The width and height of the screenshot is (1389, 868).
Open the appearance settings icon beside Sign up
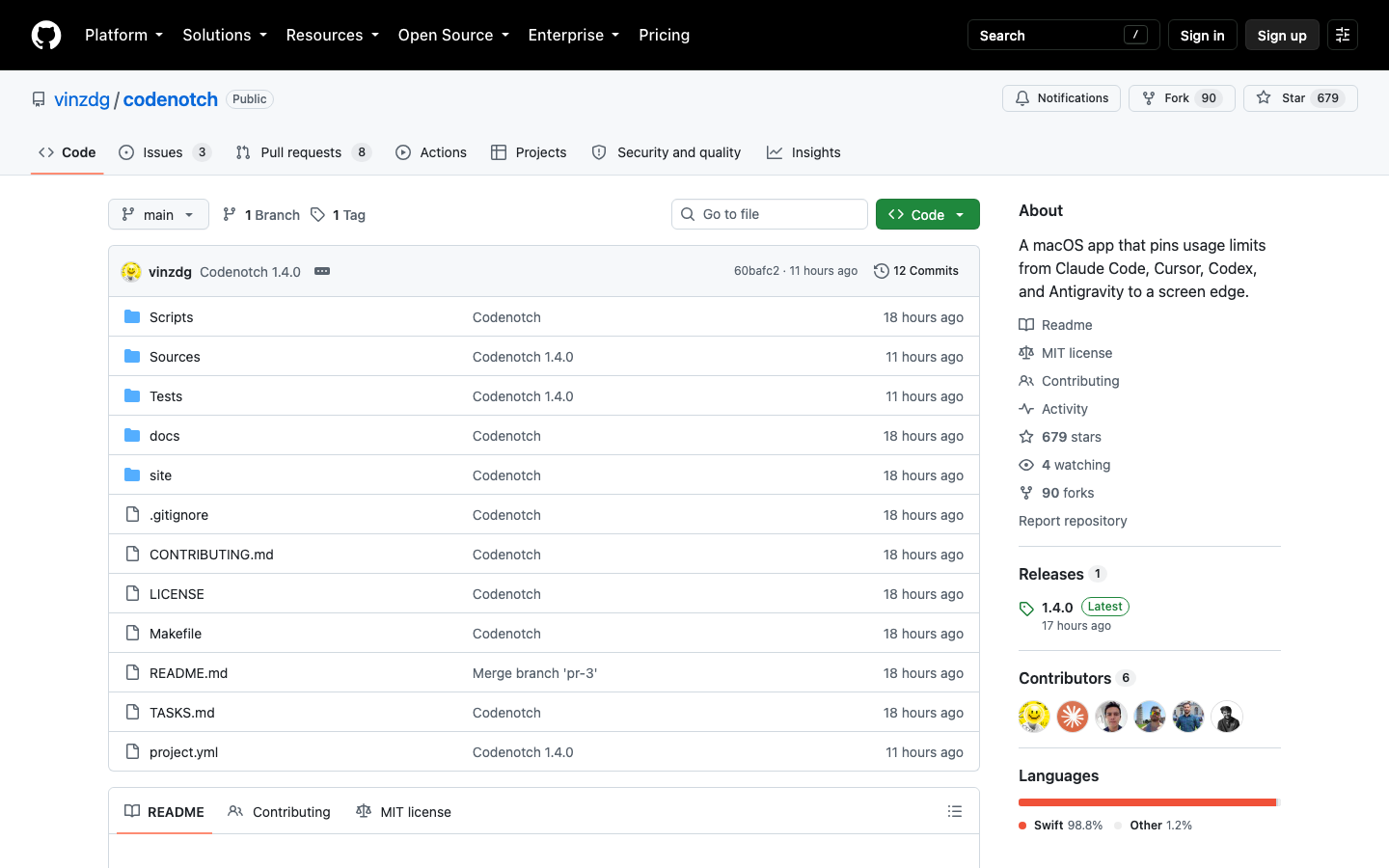pyautogui.click(x=1343, y=35)
